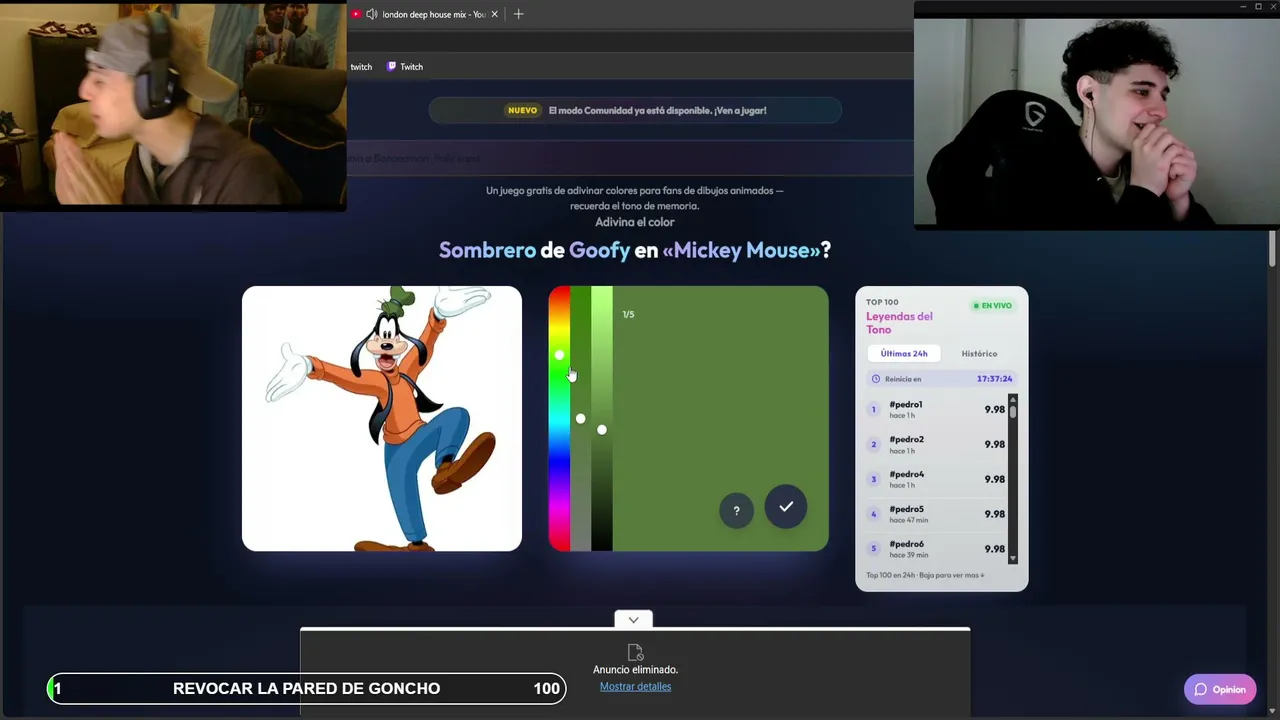
Task: Click the Leyendas del Tono heading
Action: (x=899, y=323)
